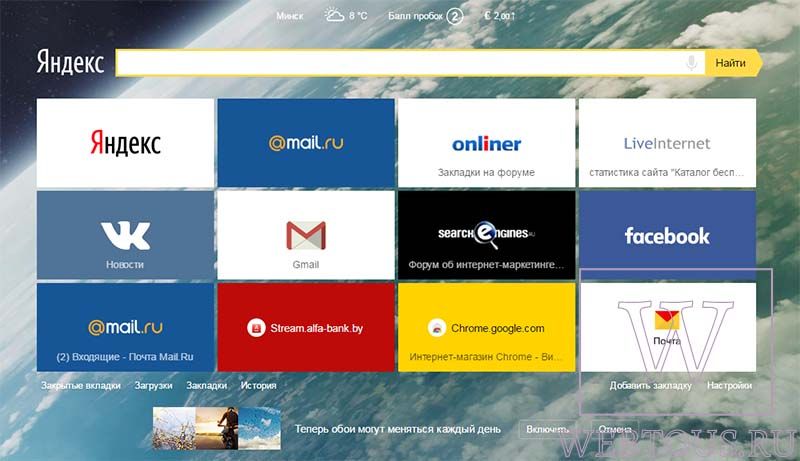Open the LiveInternet statistics tile
The width and height of the screenshot is (800, 461).
(x=667, y=143)
